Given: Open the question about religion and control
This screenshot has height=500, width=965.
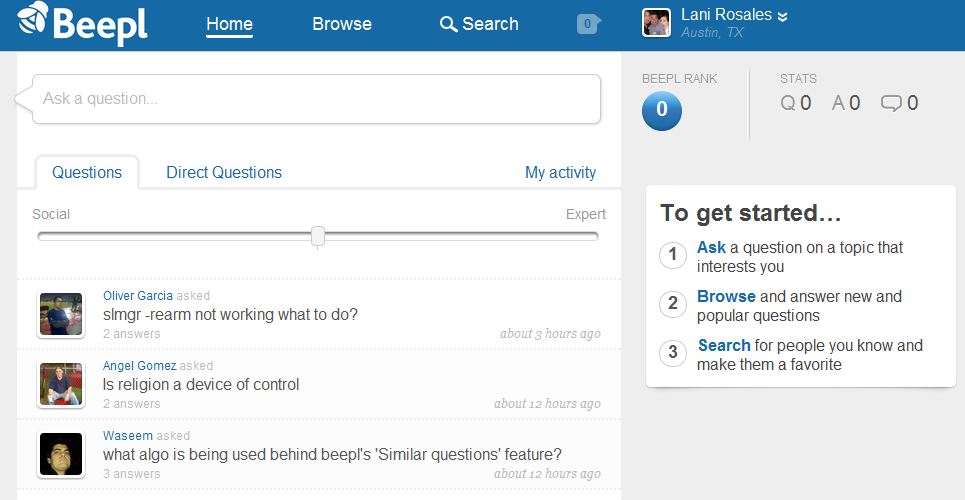Looking at the screenshot, I should (201, 384).
